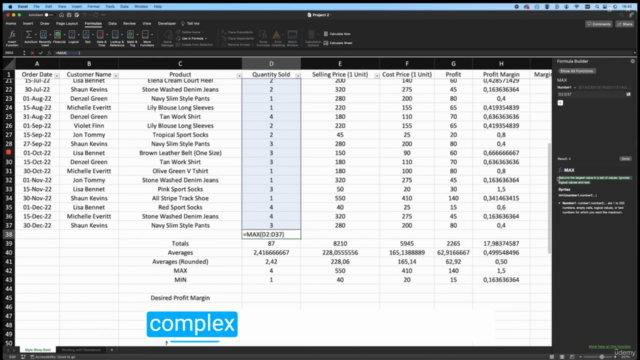Add another argument with plus button
Image resolution: width=640 pixels, height=360 pixels.
point(560,103)
